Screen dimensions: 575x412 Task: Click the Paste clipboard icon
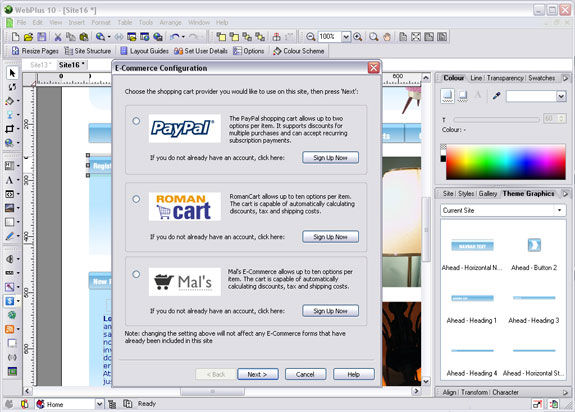point(84,37)
